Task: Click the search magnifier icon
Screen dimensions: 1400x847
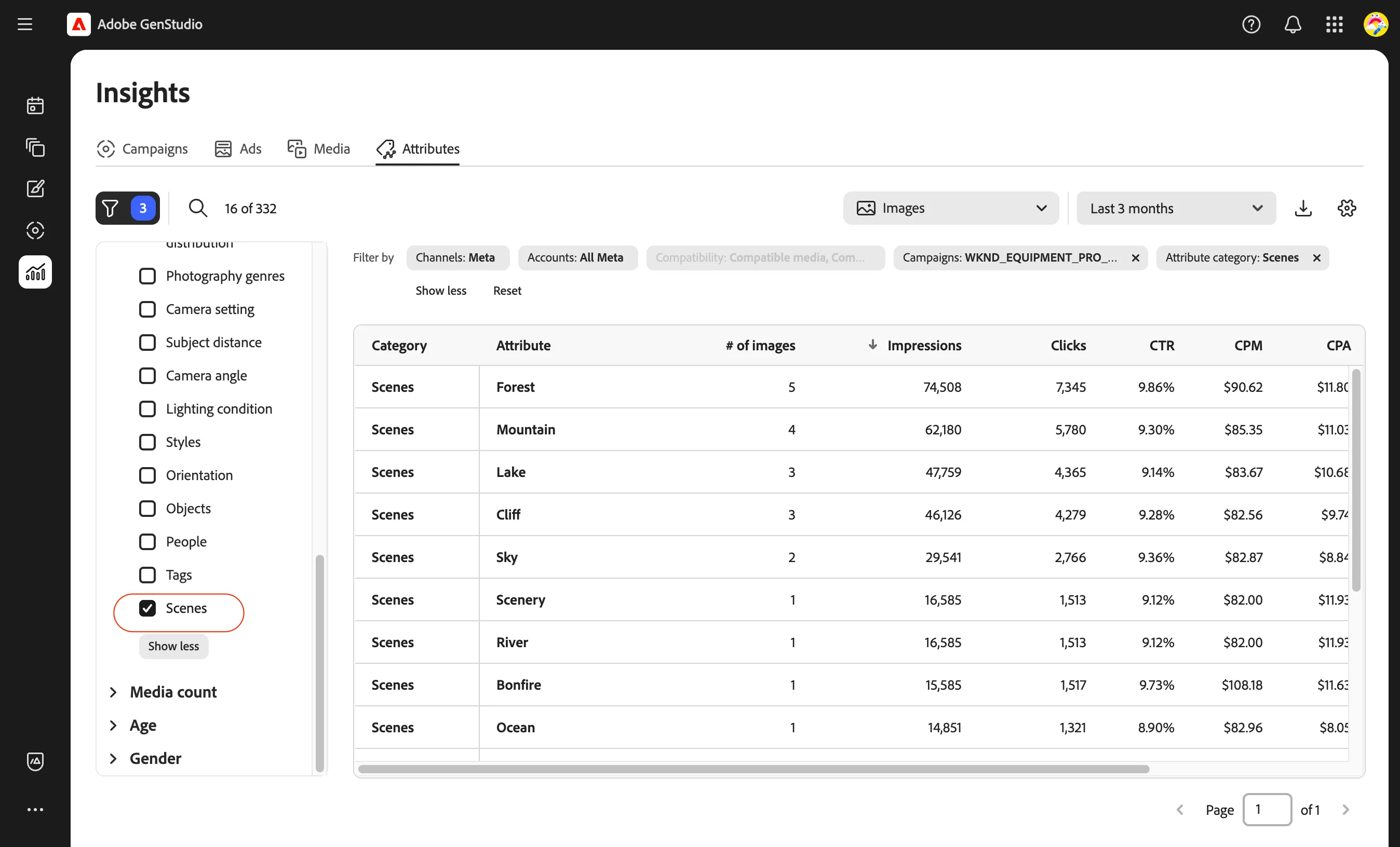Action: [198, 208]
